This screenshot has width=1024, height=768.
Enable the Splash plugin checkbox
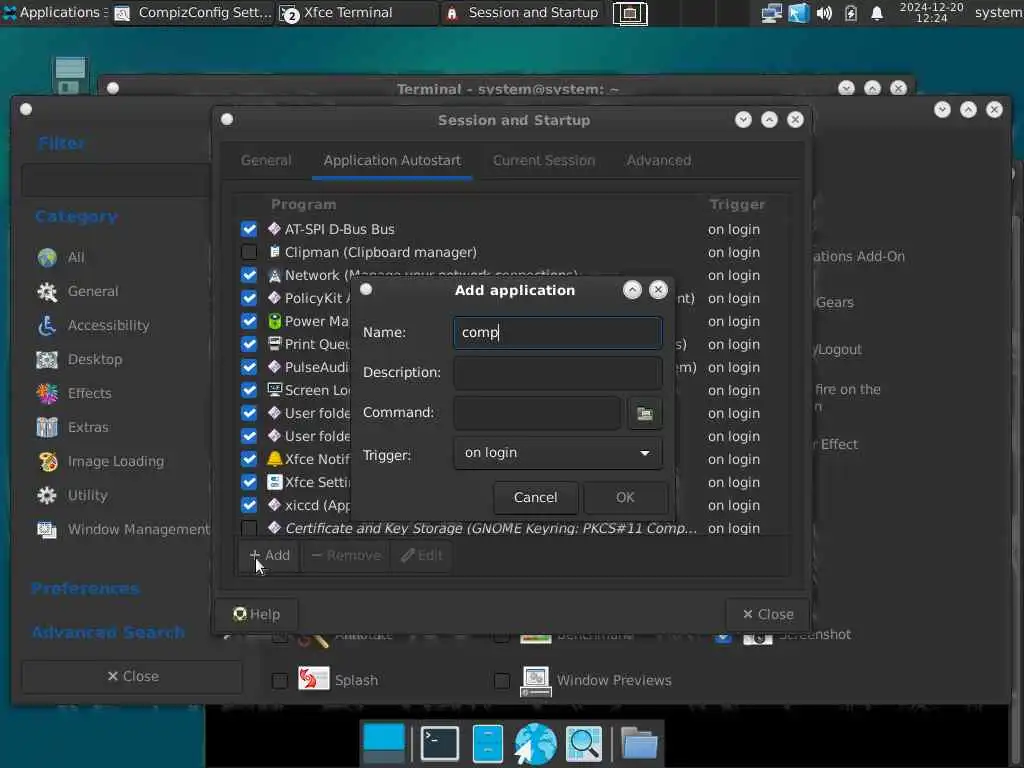pos(280,681)
